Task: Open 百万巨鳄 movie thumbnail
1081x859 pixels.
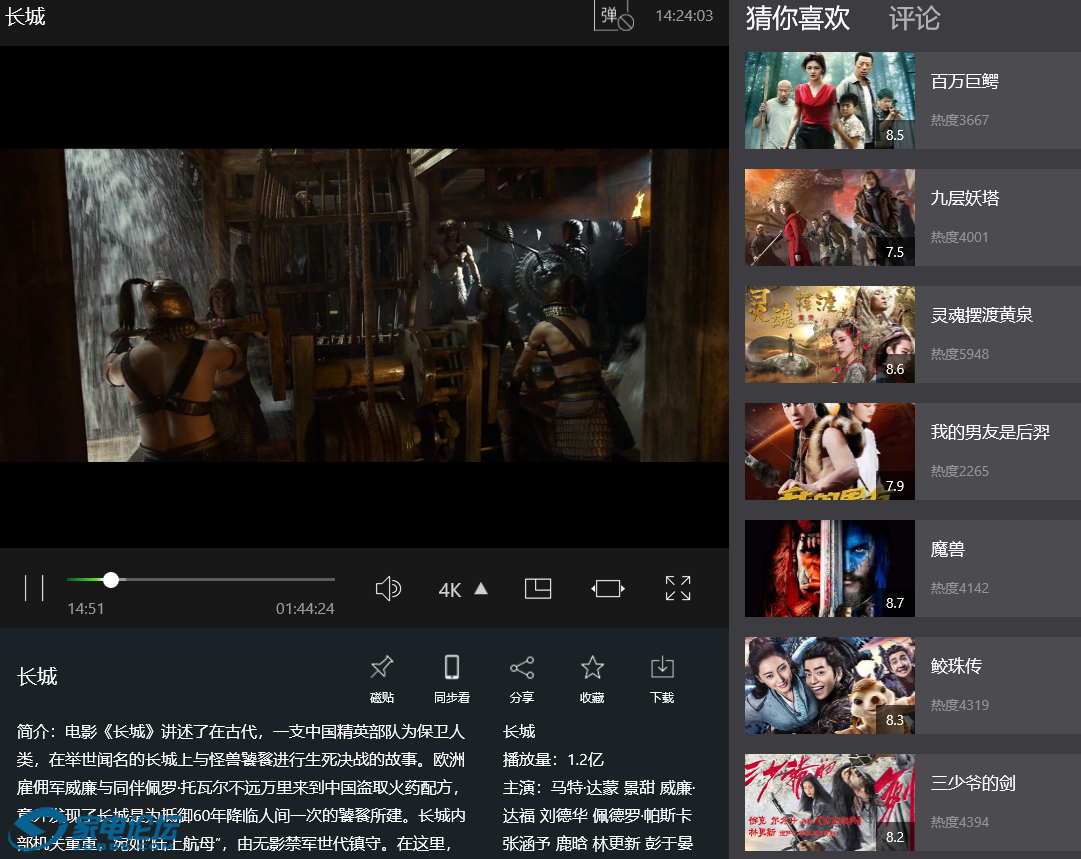Action: coord(829,101)
